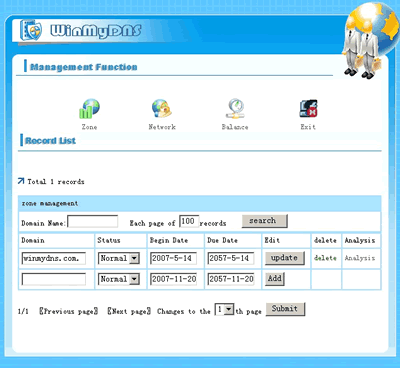
Task: Click delete link for winmydns.com
Action: (x=325, y=258)
